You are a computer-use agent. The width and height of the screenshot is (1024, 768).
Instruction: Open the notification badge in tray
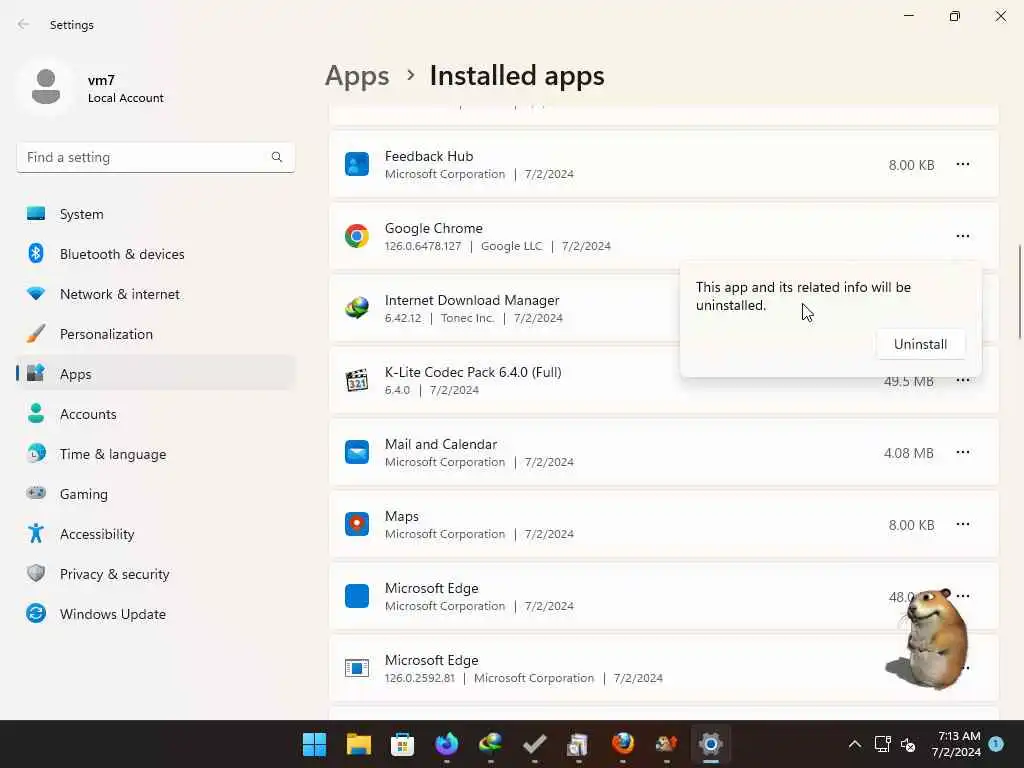[x=996, y=744]
